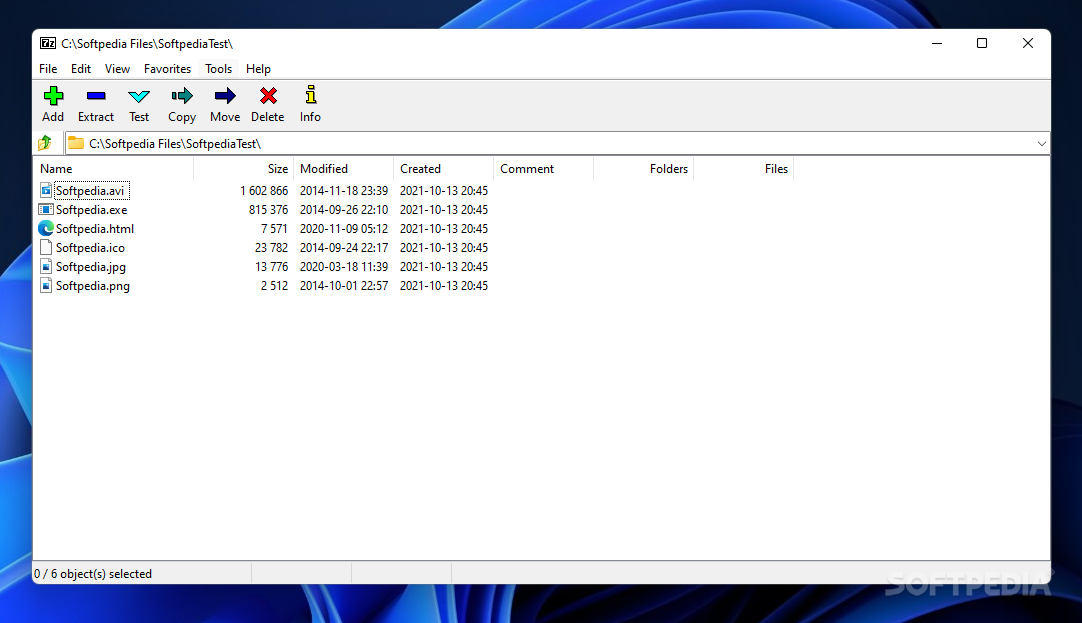Click the size value 13 776
Screen dimensions: 1082x623
click(271, 266)
